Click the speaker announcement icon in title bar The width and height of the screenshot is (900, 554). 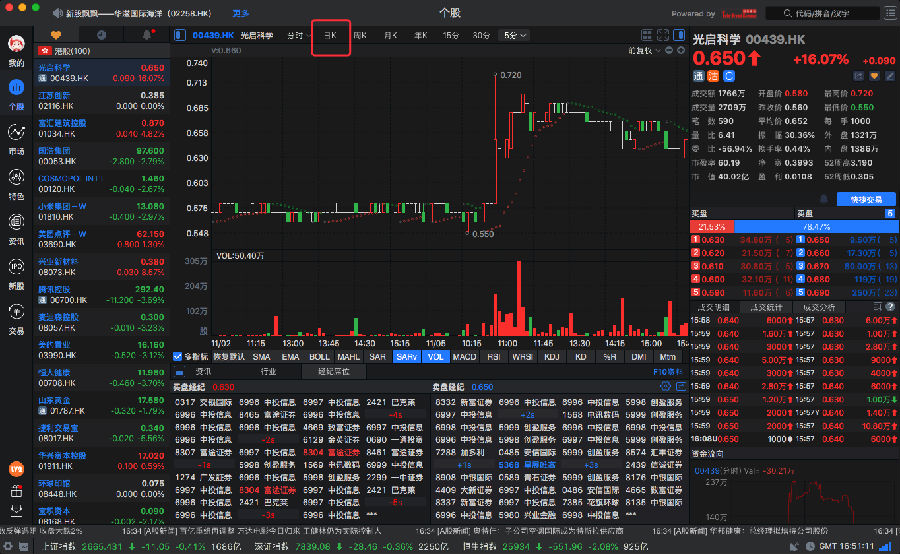coord(57,13)
